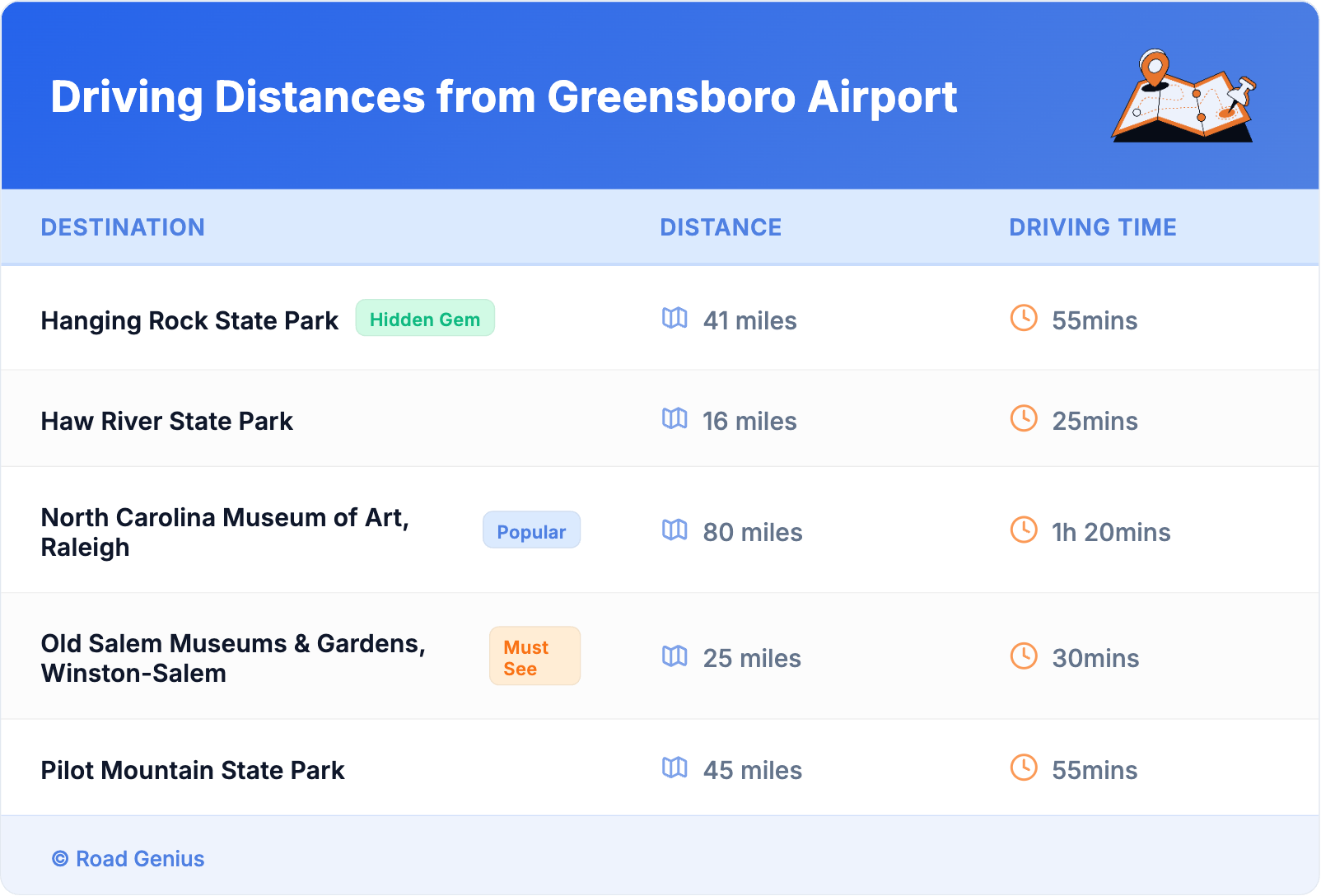Click map icon in Old Salem row
Screen dimensions: 1321x896
coord(675,656)
